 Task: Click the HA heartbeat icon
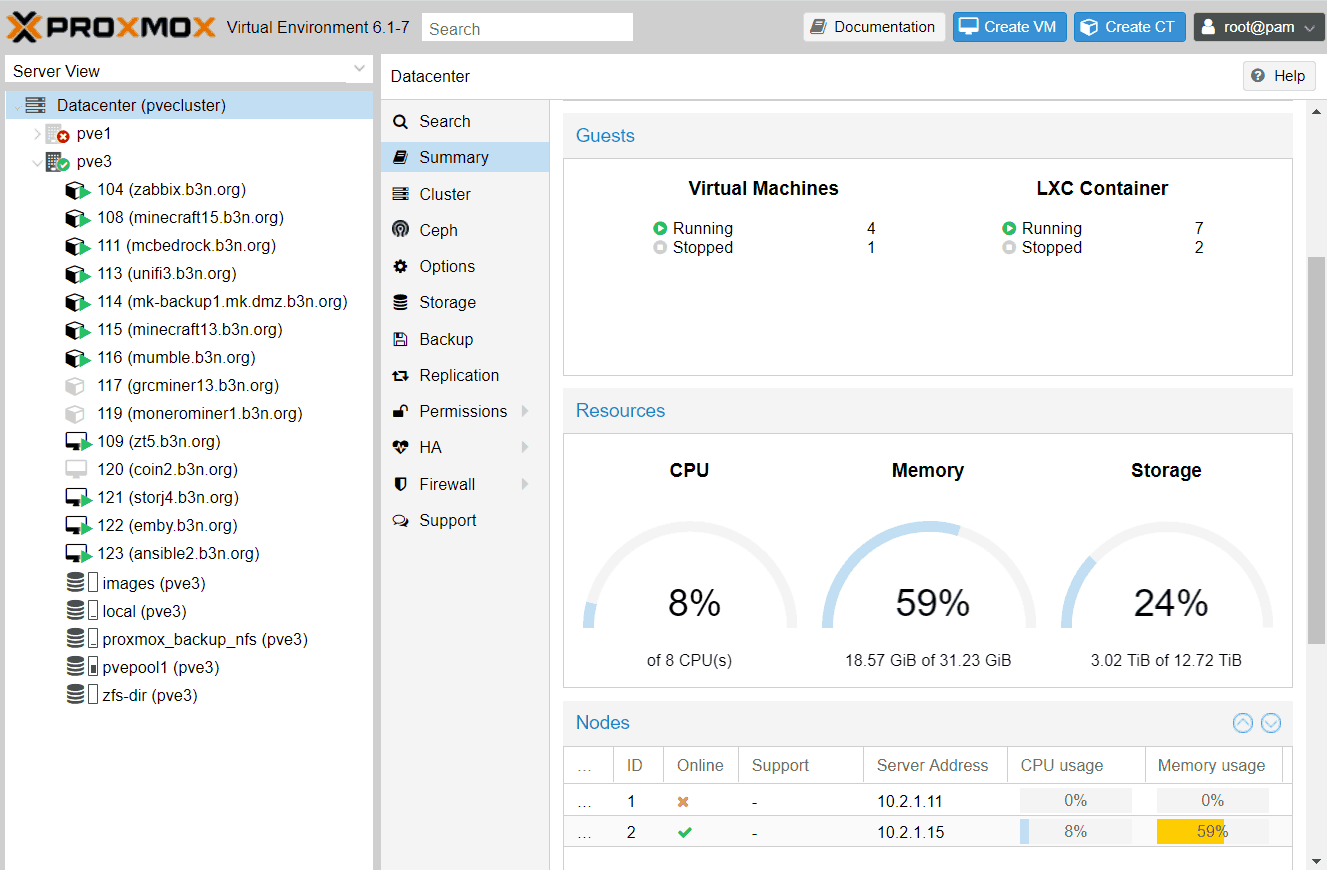coord(400,447)
